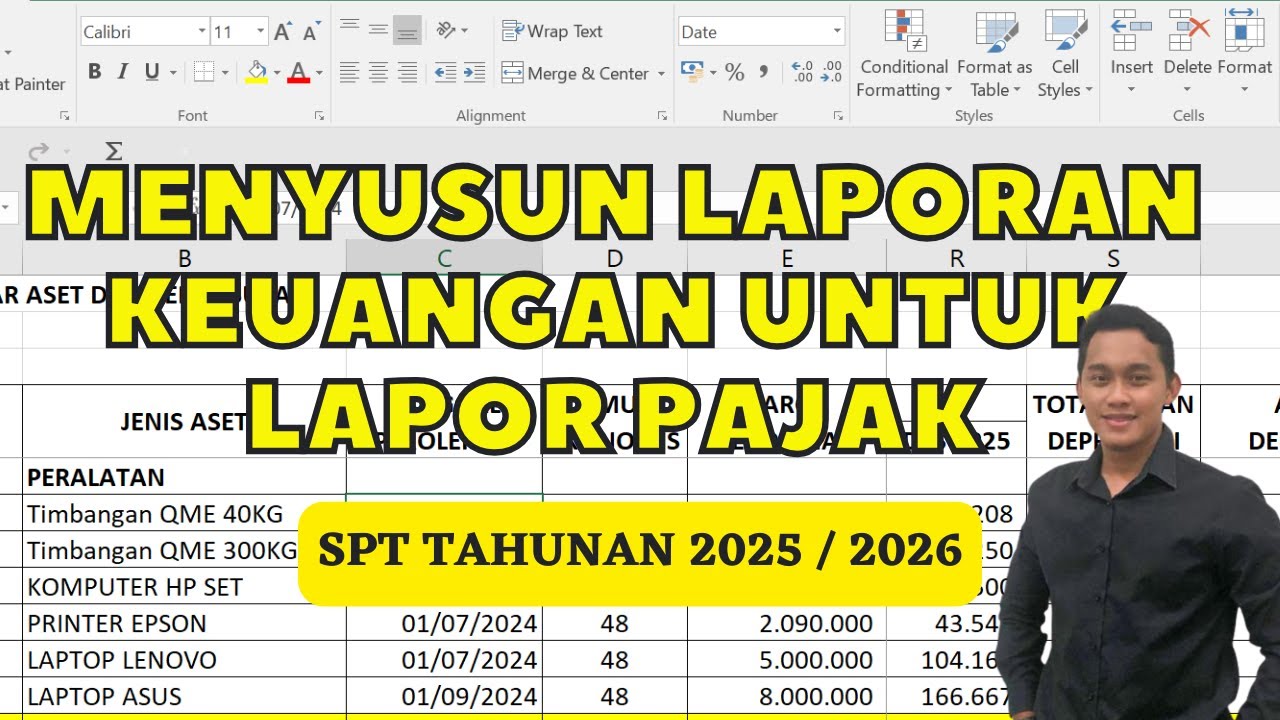Select the Bottom Align icon

[407, 31]
